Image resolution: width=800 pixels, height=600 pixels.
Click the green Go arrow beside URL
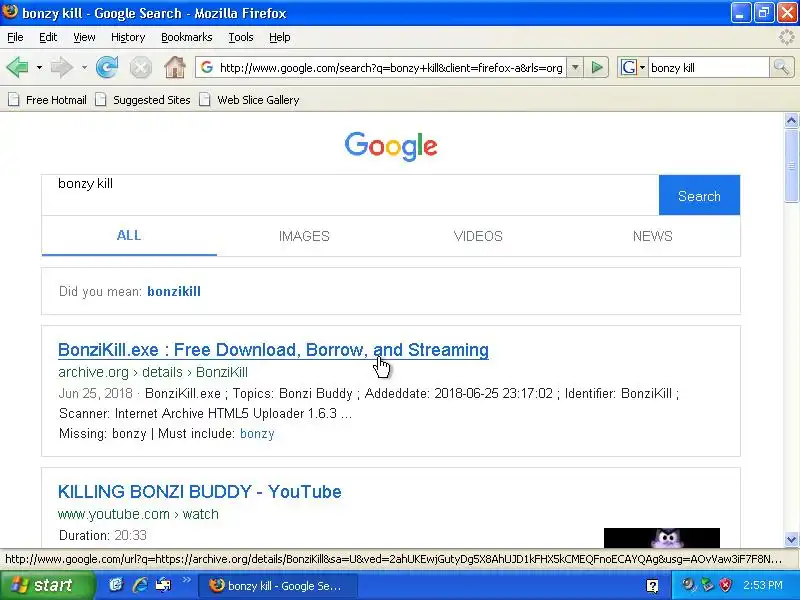(x=596, y=67)
